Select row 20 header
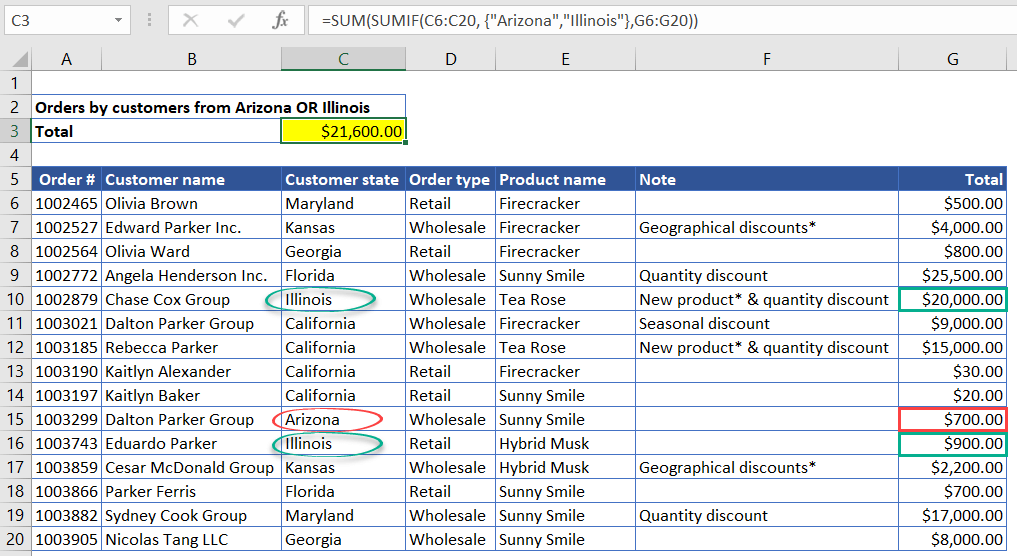Viewport: 1017px width, 556px height. (15, 540)
